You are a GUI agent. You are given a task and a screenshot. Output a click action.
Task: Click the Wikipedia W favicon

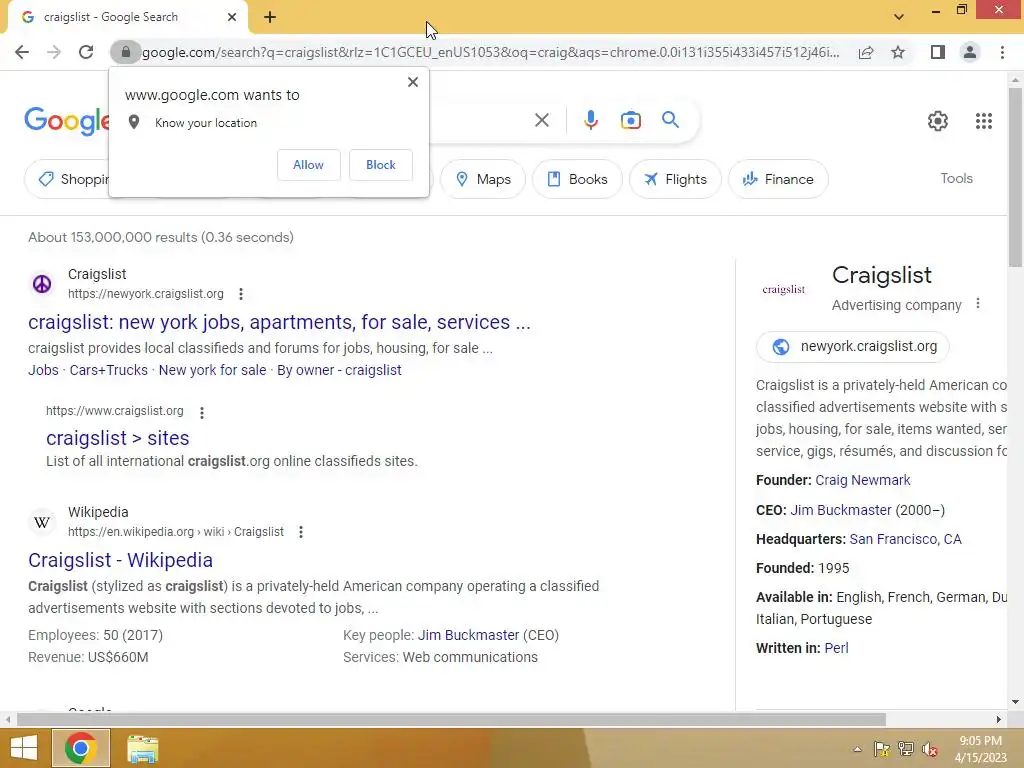point(42,522)
